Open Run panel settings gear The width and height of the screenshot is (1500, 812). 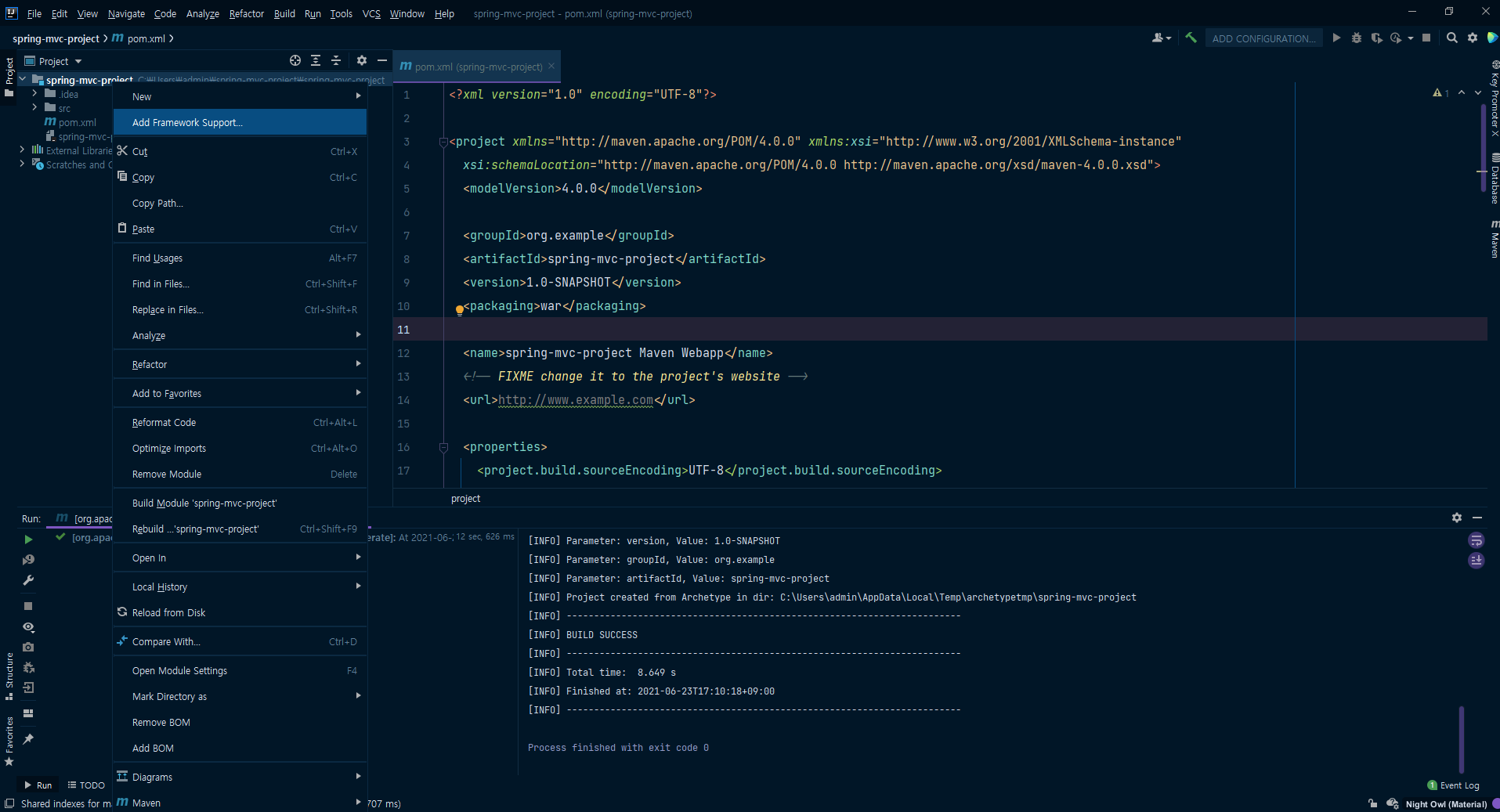pos(1457,518)
